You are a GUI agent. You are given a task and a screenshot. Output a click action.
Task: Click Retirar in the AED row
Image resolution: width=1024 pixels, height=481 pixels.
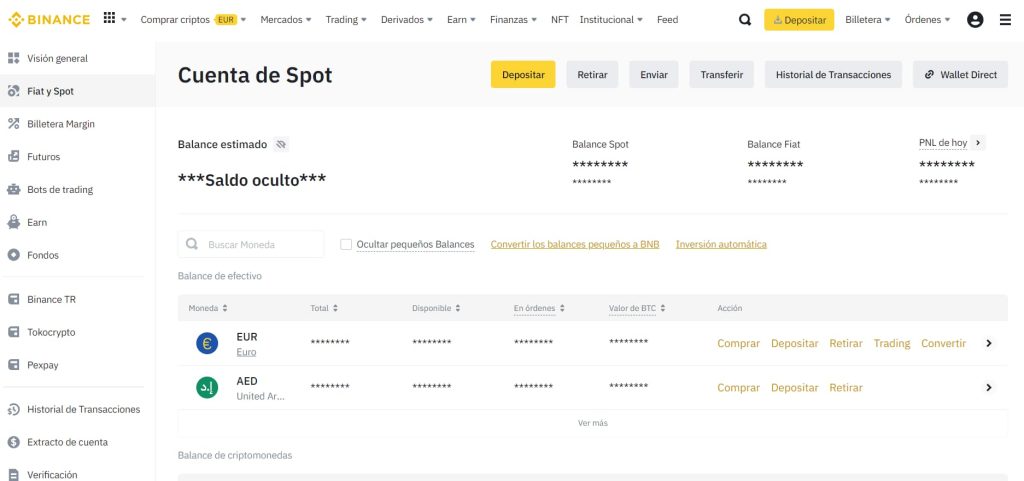[x=846, y=388]
